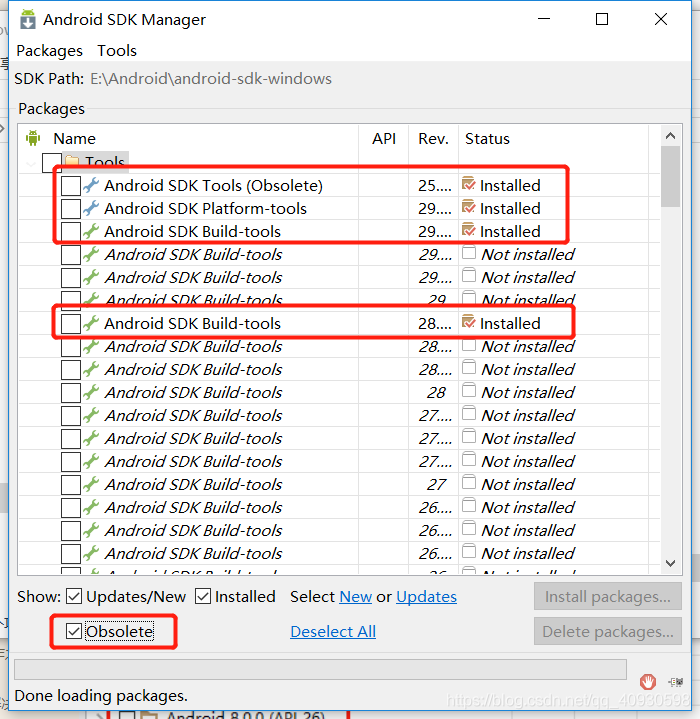The height and width of the screenshot is (719, 700).
Task: Click the package list scroll up arrow
Action: click(670, 136)
